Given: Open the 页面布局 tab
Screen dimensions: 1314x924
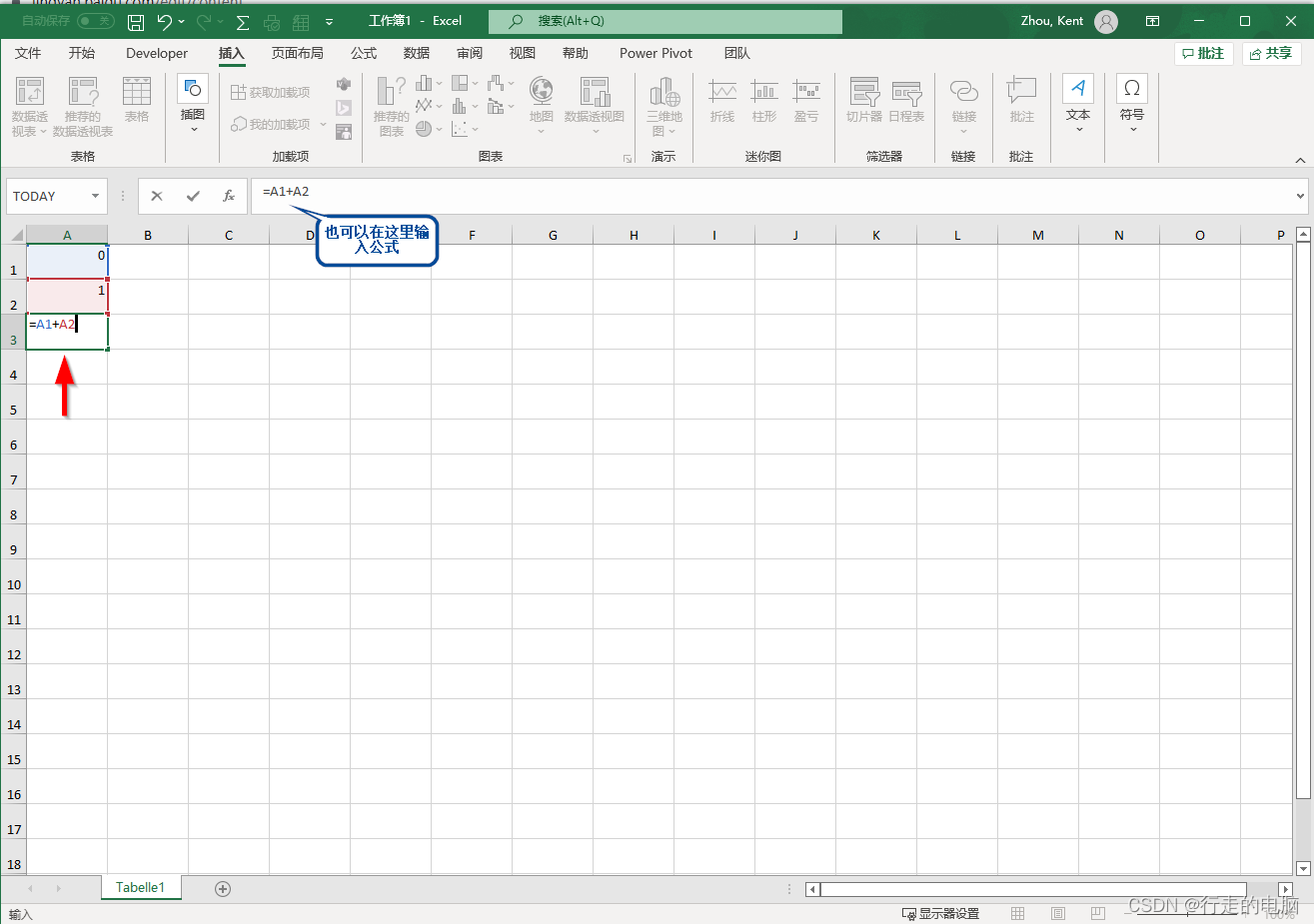Looking at the screenshot, I should coord(297,53).
